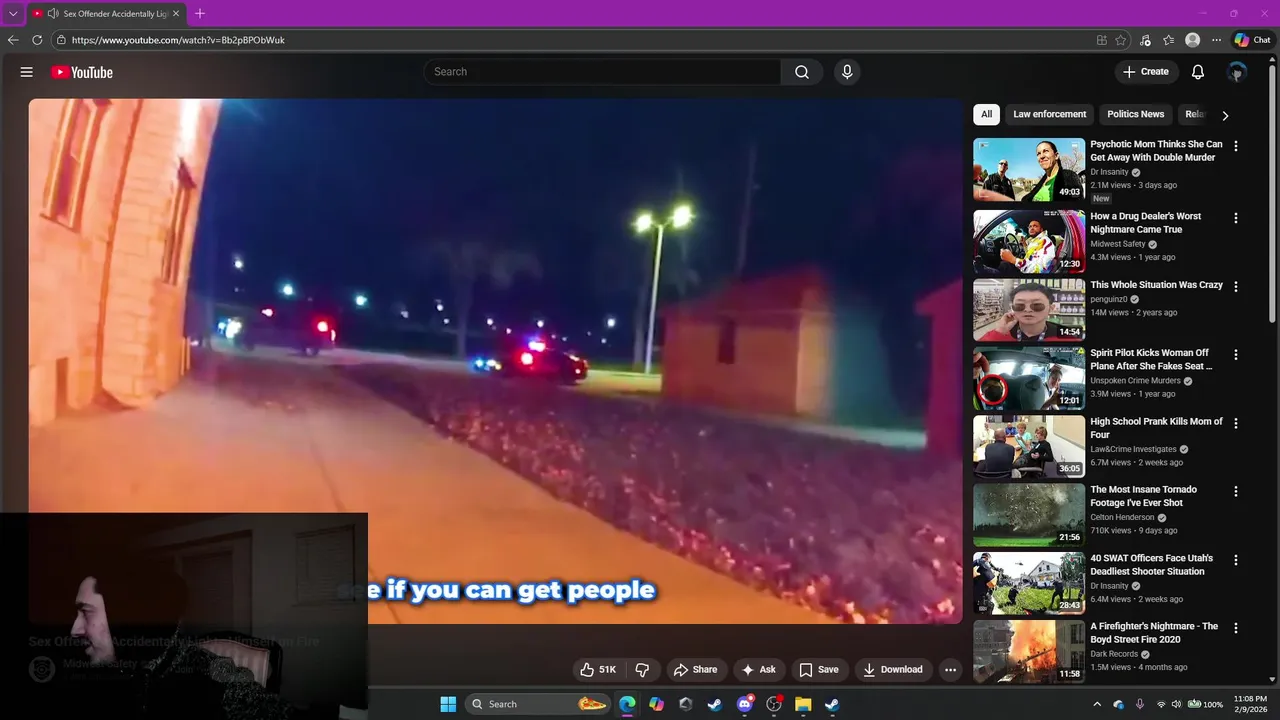Image resolution: width=1280 pixels, height=720 pixels.
Task: Dislike the video with thumbs down
Action: [643, 670]
